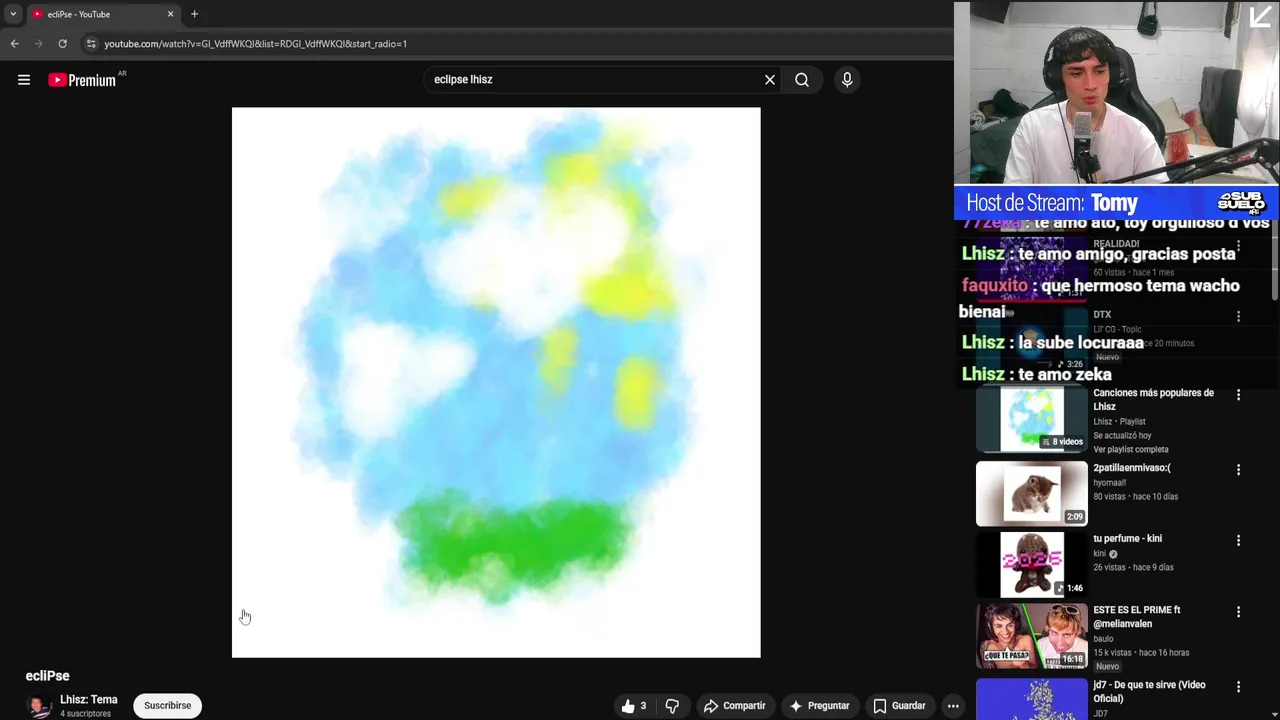Start voice search with microphone icon

(x=847, y=80)
